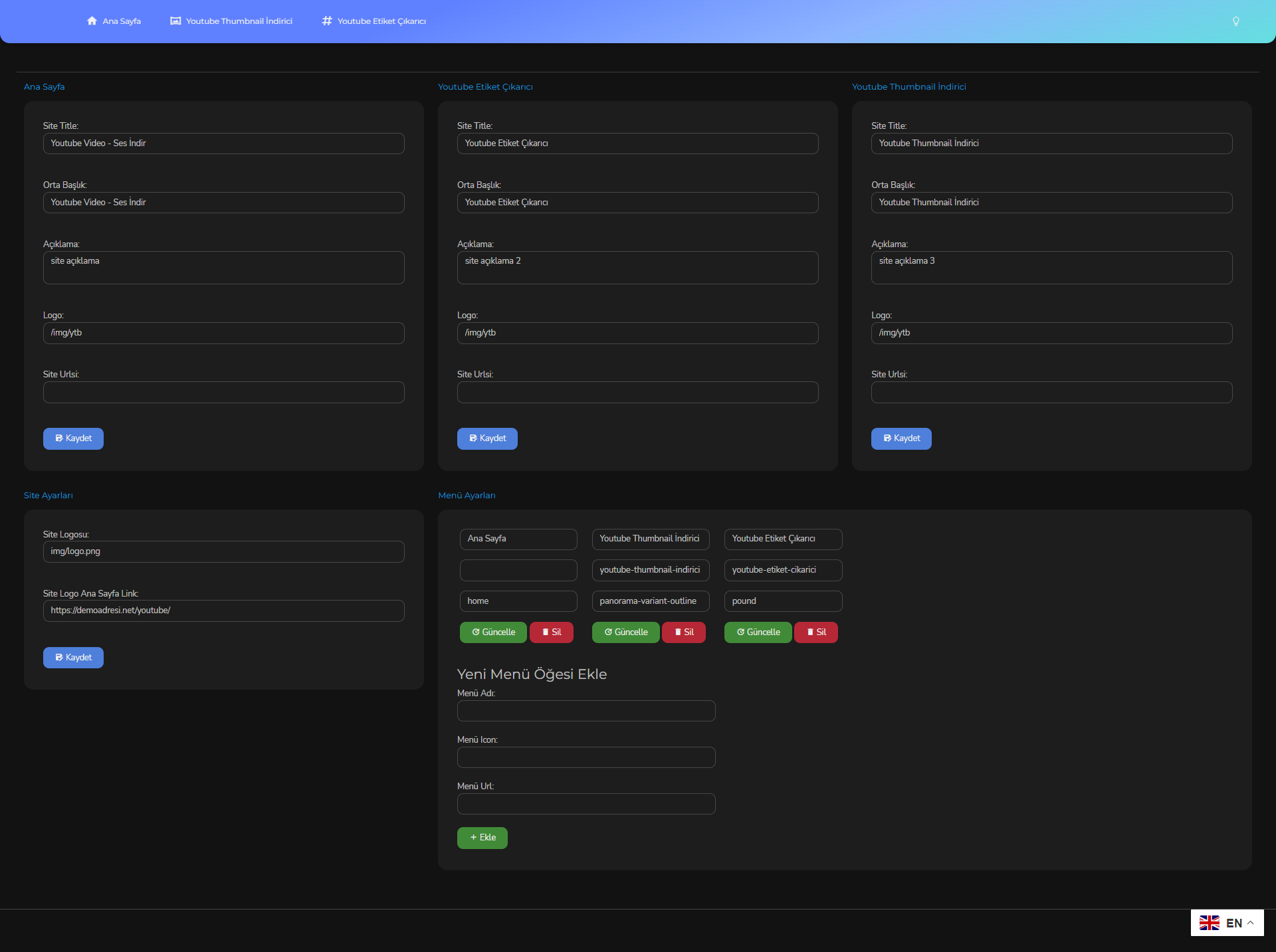
Task: Update the Youtube Thumbnail İndirici menu item
Action: pyautogui.click(x=625, y=632)
